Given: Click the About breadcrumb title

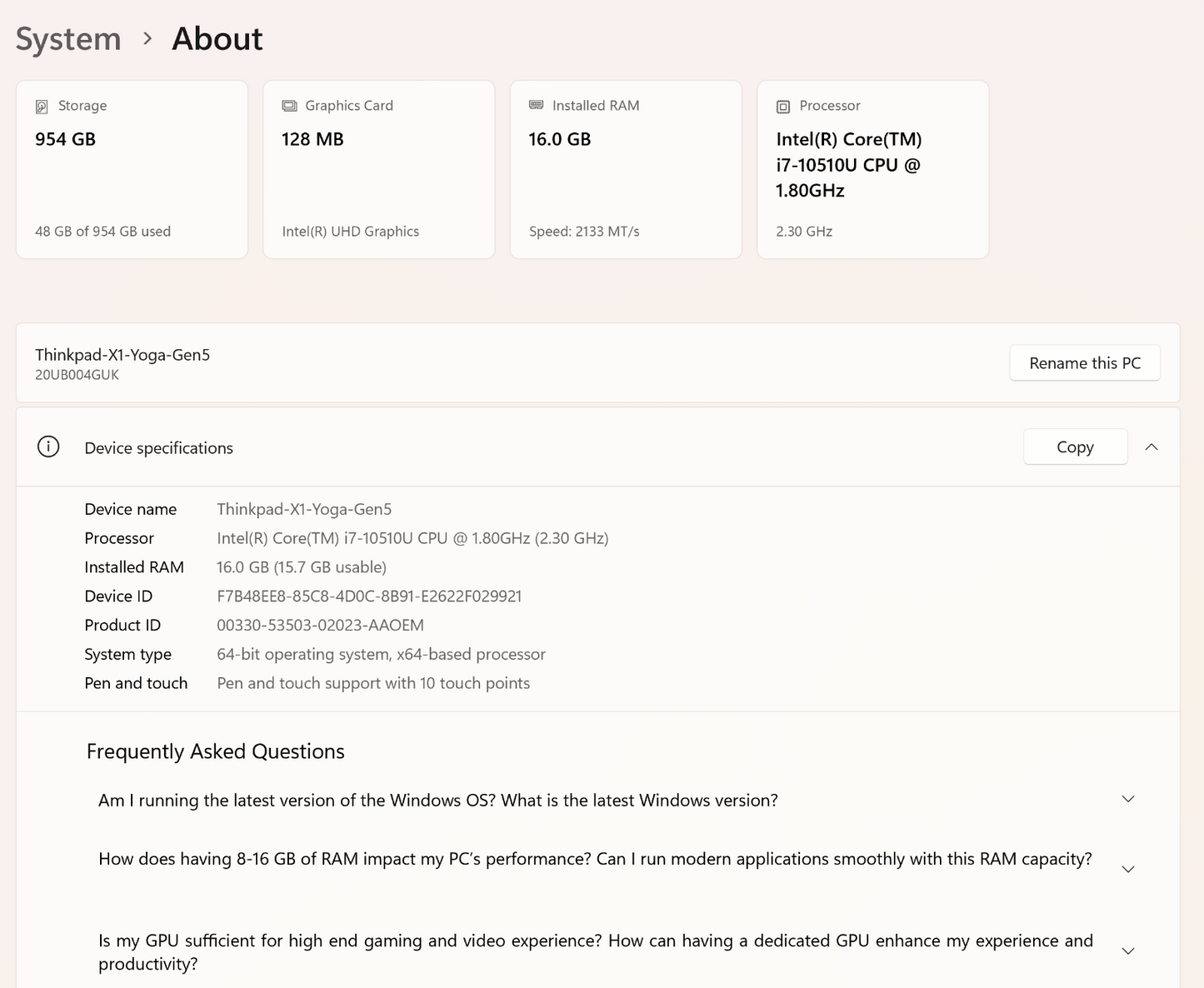Looking at the screenshot, I should (x=217, y=39).
